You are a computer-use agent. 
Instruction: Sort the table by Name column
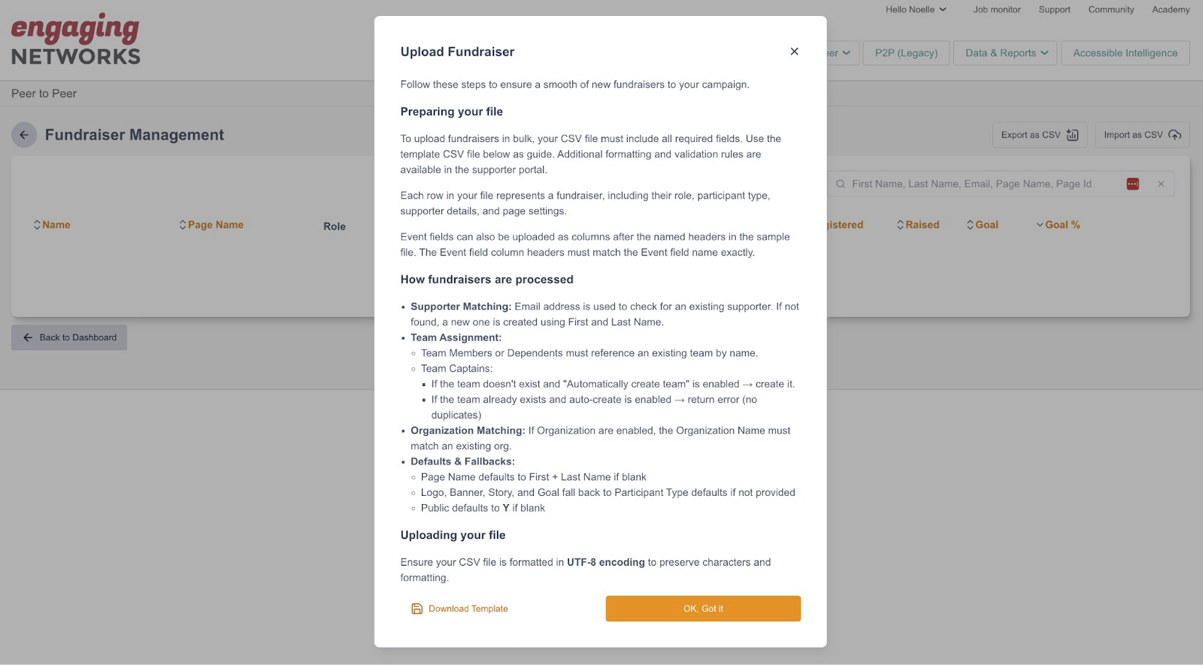51,225
